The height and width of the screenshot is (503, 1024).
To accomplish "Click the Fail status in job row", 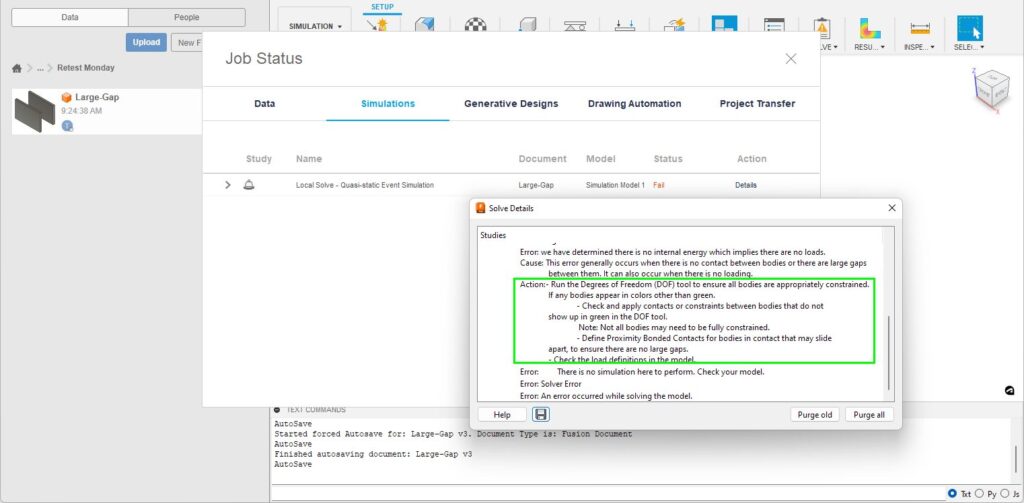I will (x=658, y=186).
